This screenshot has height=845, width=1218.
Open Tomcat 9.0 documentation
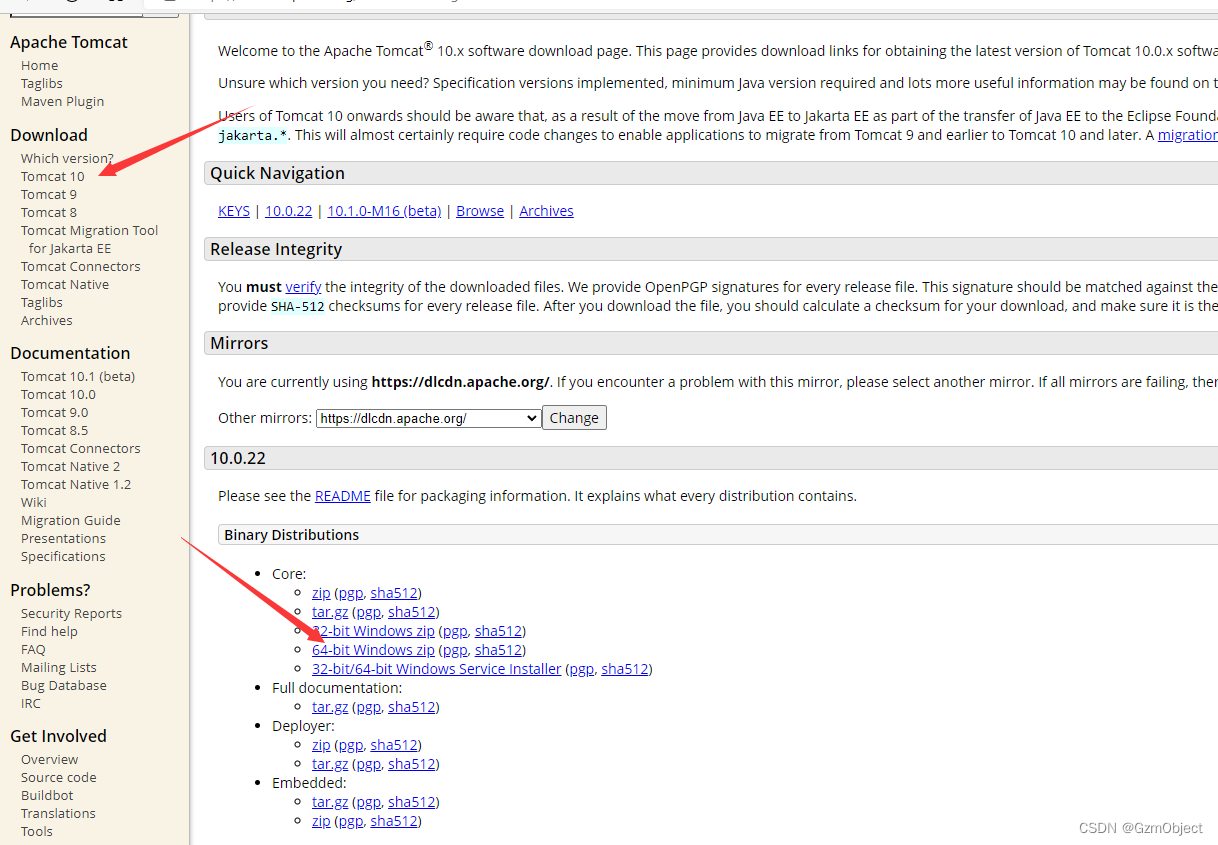tap(55, 412)
